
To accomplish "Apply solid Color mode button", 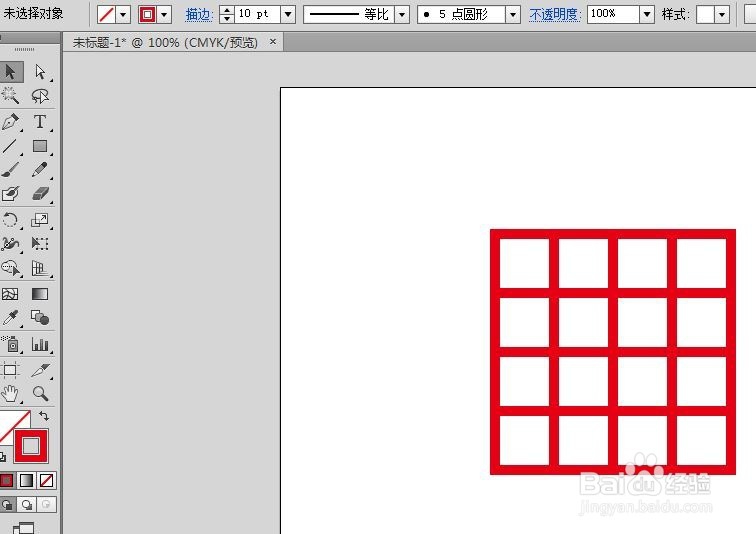I will pos(7,481).
